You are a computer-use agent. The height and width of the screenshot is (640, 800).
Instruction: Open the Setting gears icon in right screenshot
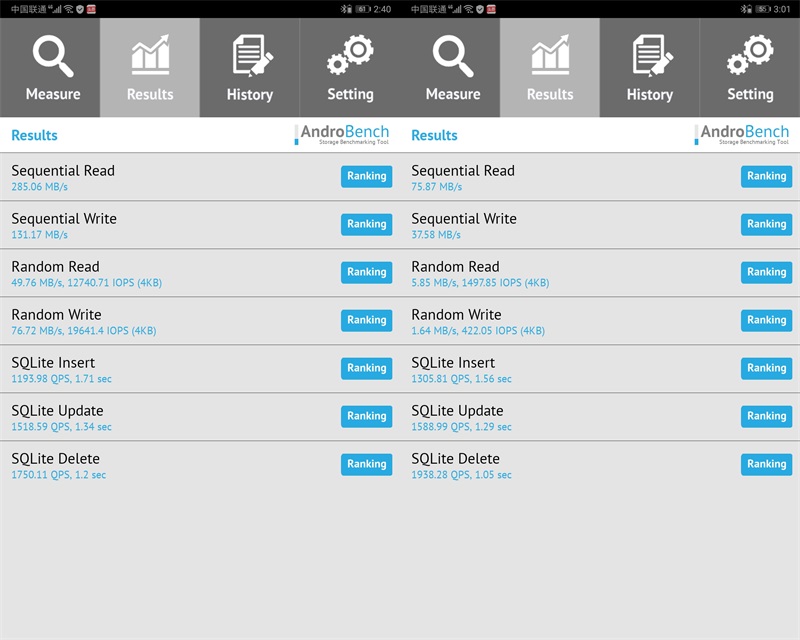point(750,56)
